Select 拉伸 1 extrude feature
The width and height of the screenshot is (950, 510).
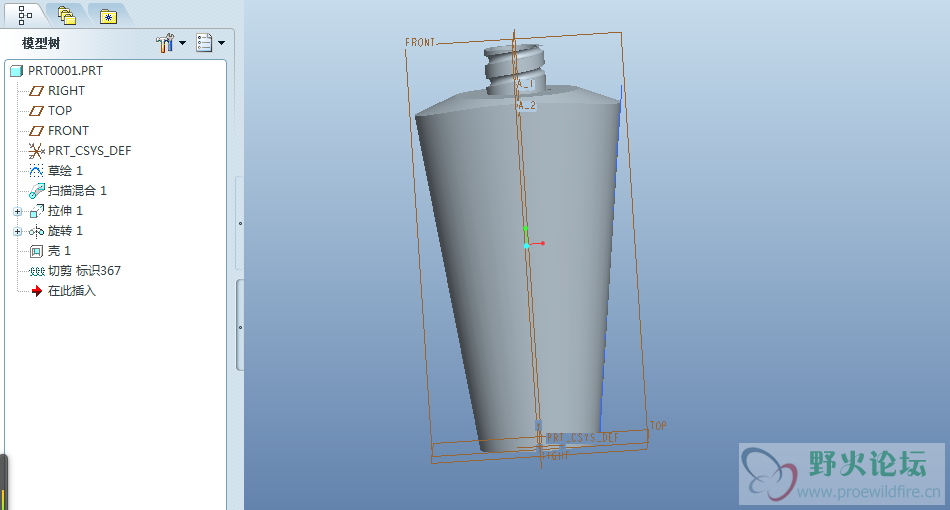tap(65, 210)
